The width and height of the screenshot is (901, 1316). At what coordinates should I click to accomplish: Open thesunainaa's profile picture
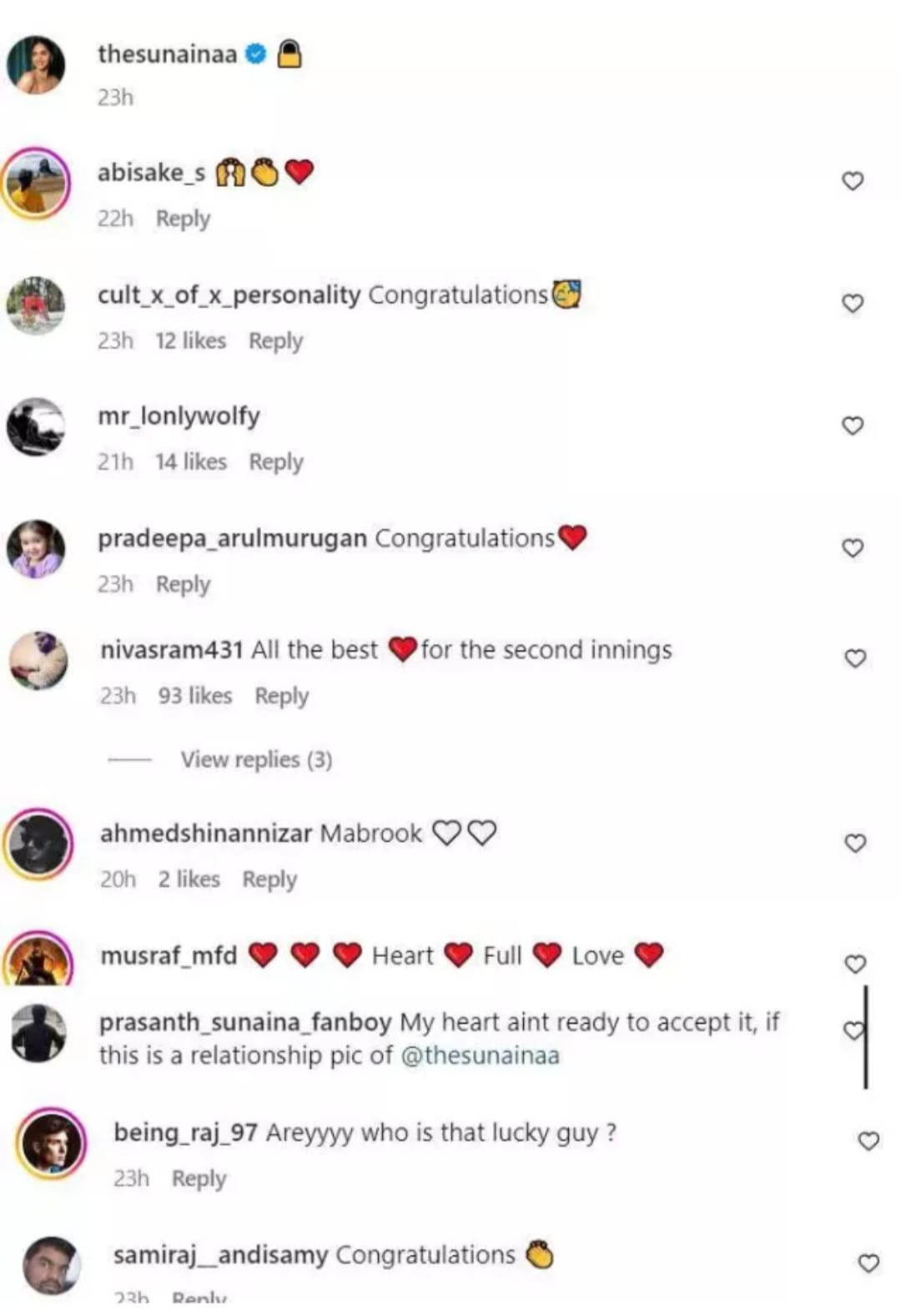(x=36, y=65)
